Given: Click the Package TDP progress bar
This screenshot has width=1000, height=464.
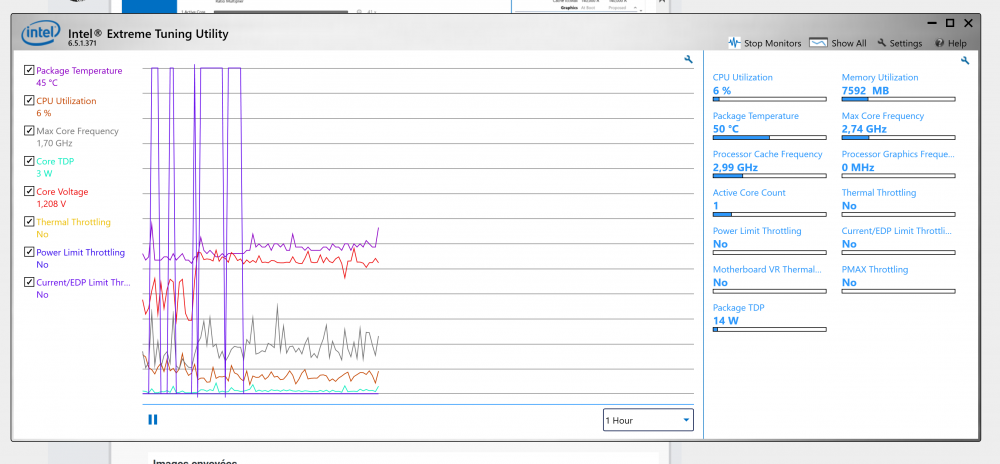Looking at the screenshot, I should [769, 330].
